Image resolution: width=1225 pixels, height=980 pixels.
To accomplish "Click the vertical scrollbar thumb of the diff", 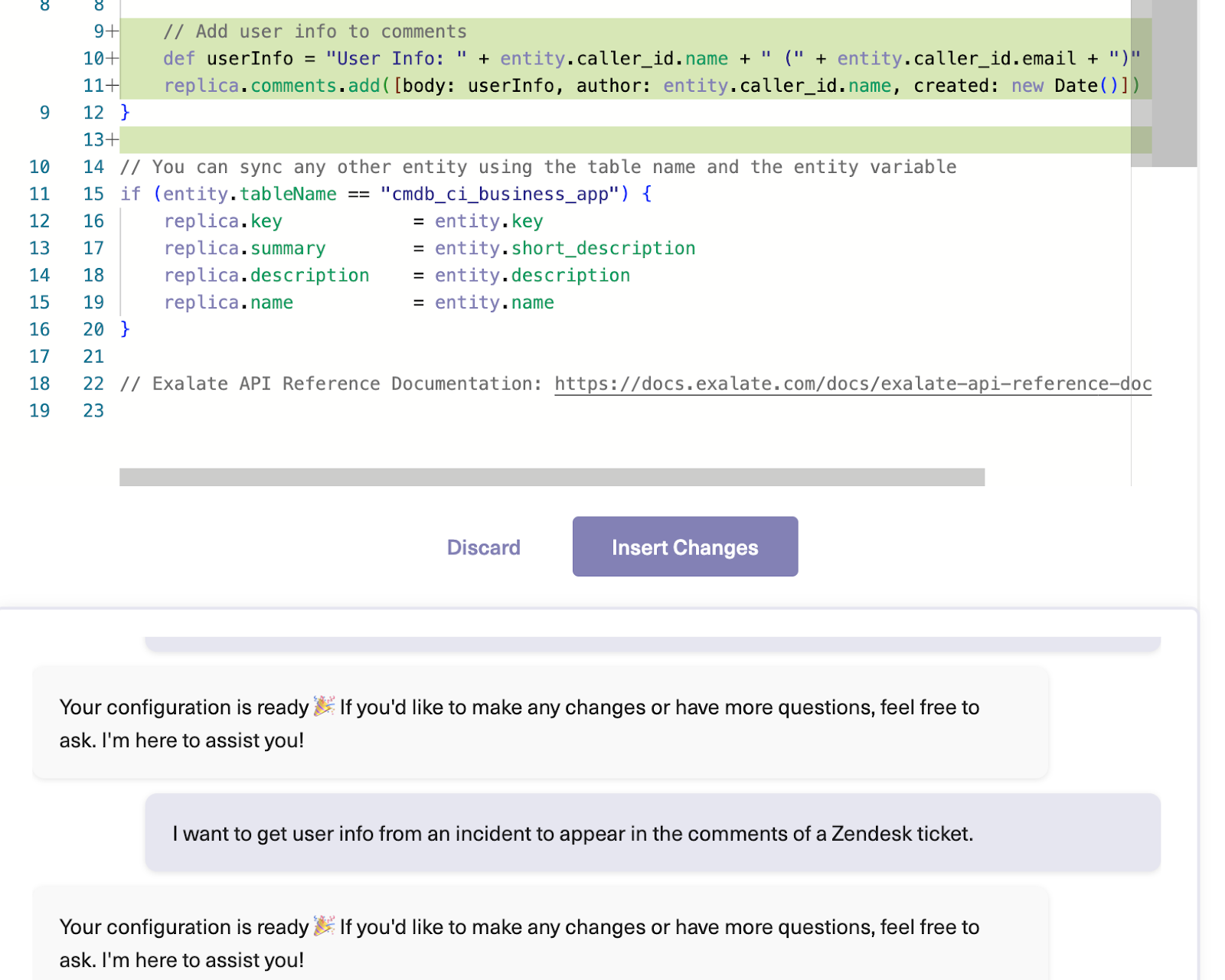I will tap(1174, 83).
